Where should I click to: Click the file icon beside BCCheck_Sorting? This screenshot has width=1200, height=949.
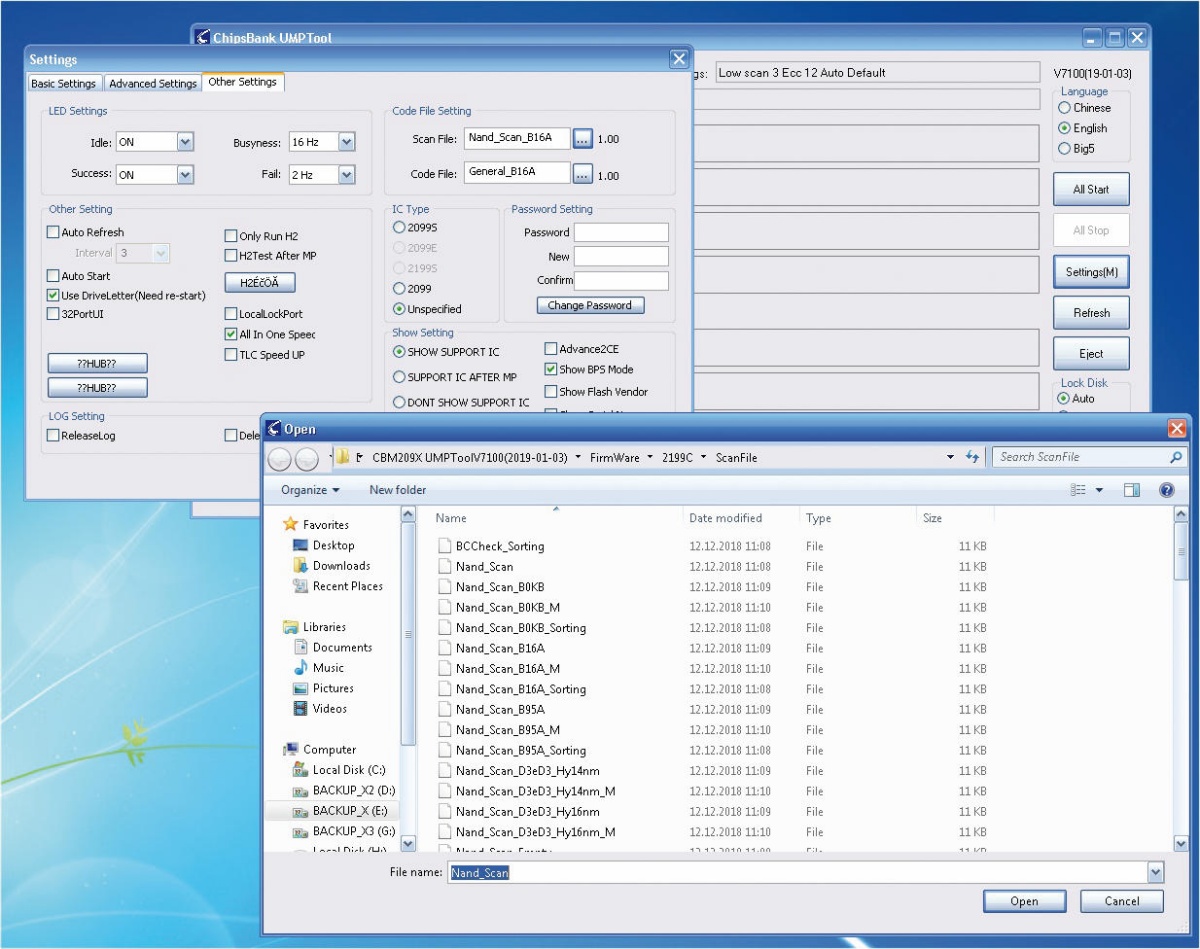point(445,546)
